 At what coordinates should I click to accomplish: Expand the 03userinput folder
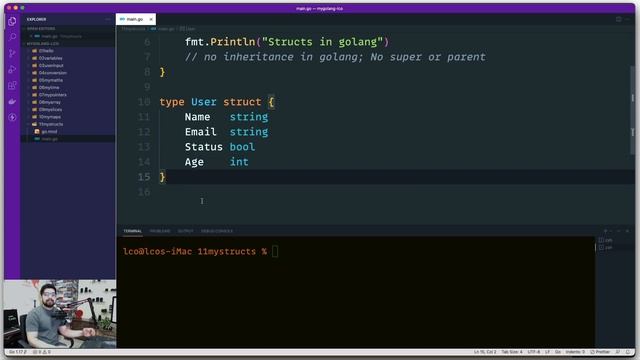click(68, 66)
